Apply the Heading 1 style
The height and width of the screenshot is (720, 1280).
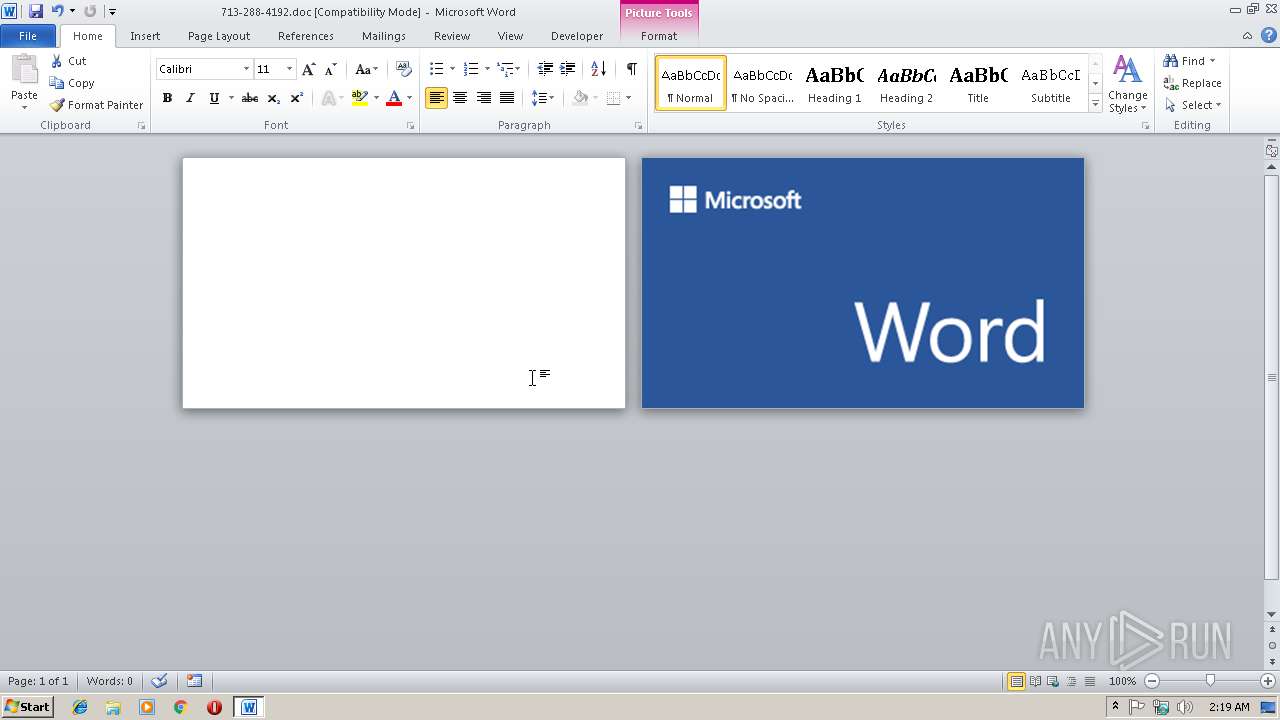[x=834, y=84]
